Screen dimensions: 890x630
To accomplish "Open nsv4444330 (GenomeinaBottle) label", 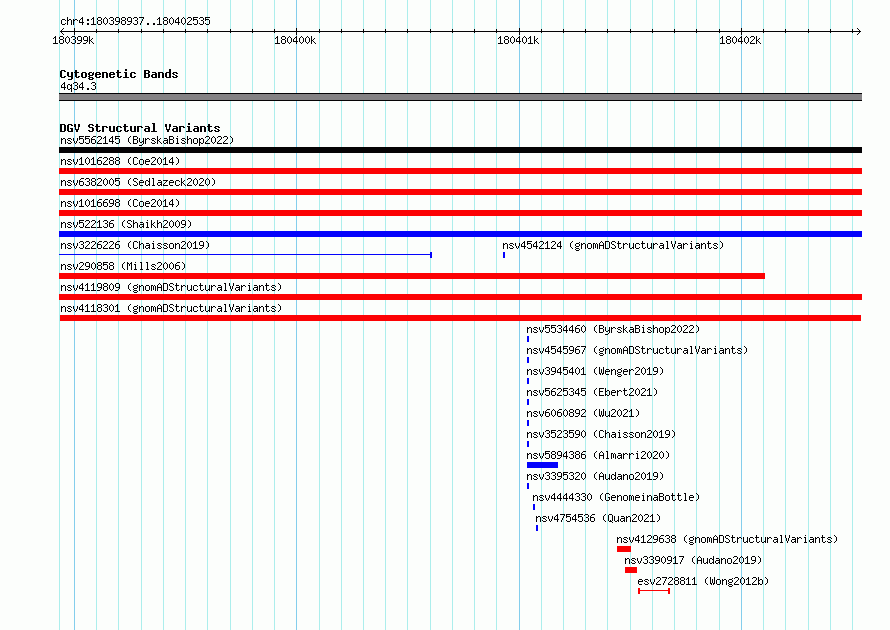I will [x=616, y=497].
